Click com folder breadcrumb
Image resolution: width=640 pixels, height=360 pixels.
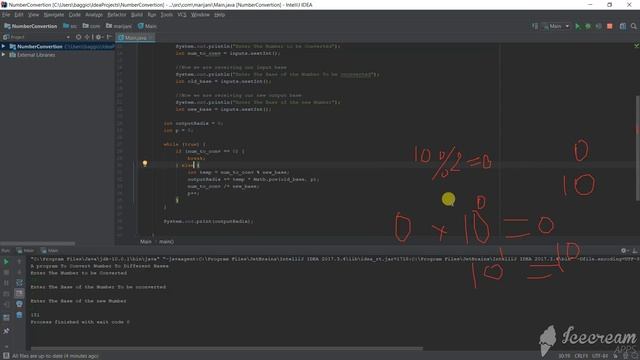91,26
